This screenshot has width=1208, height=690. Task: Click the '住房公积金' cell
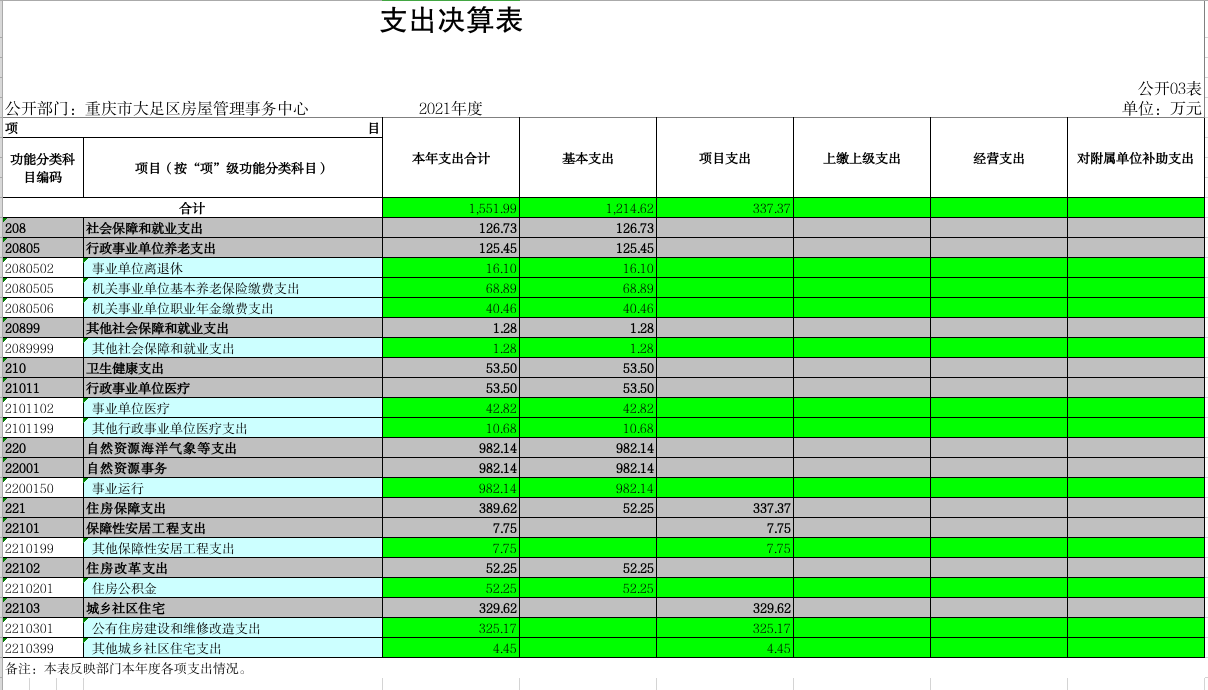click(233, 588)
